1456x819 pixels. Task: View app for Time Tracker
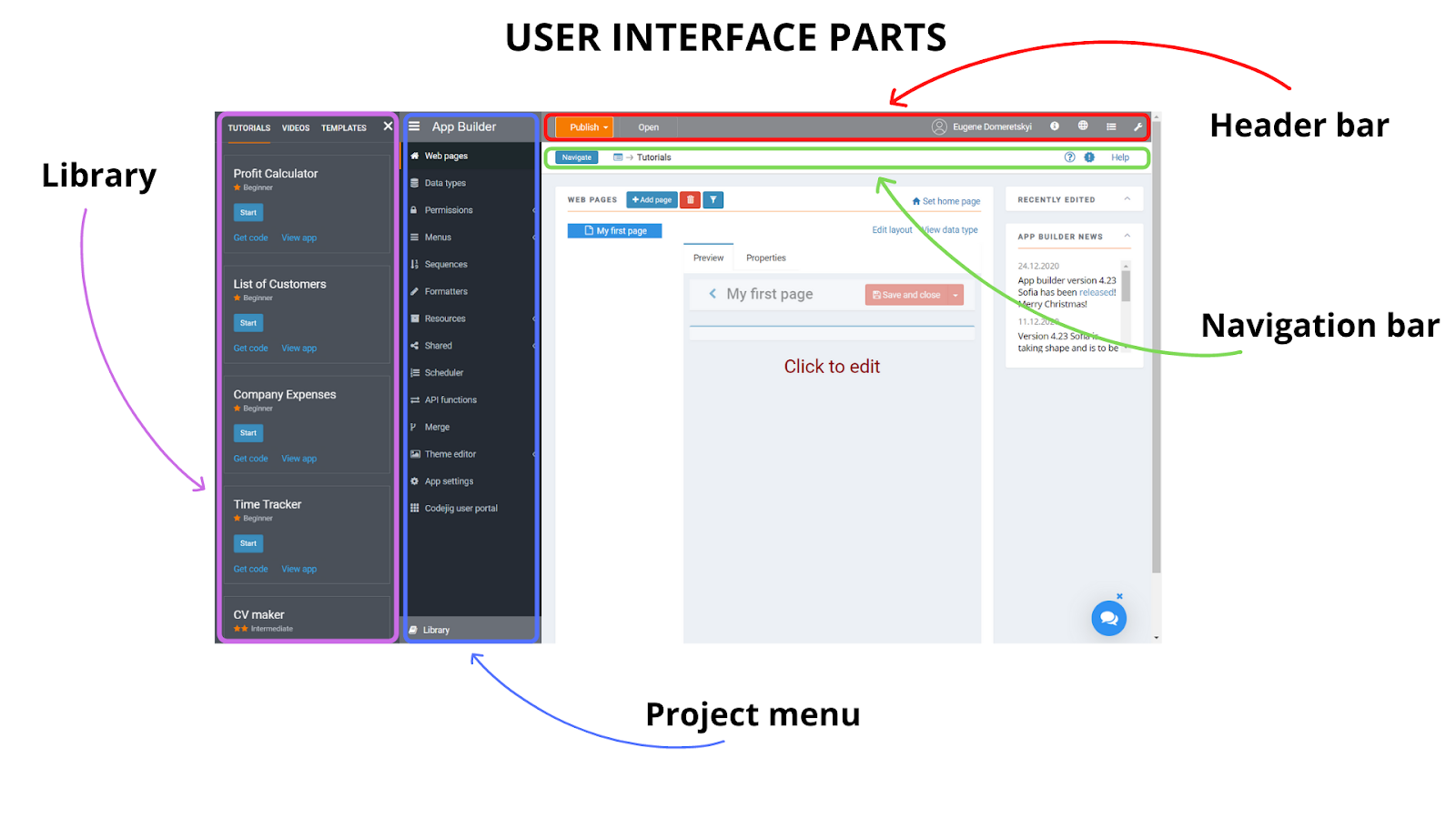pos(299,569)
